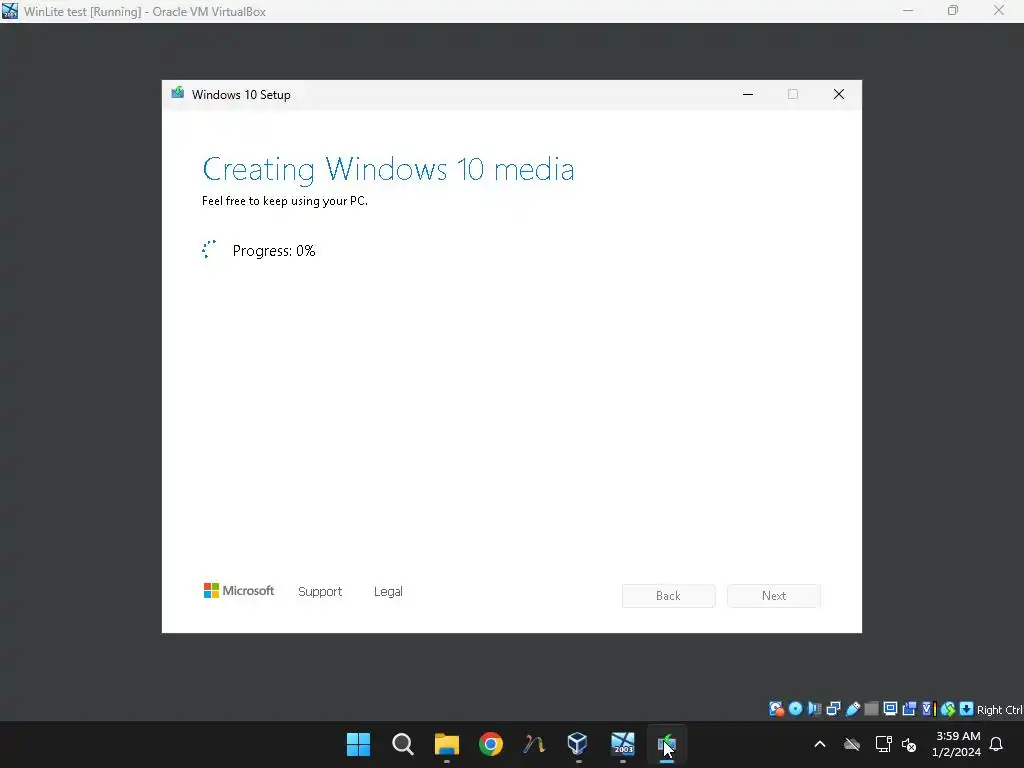
Task: Click the Next button in setup
Action: (774, 596)
